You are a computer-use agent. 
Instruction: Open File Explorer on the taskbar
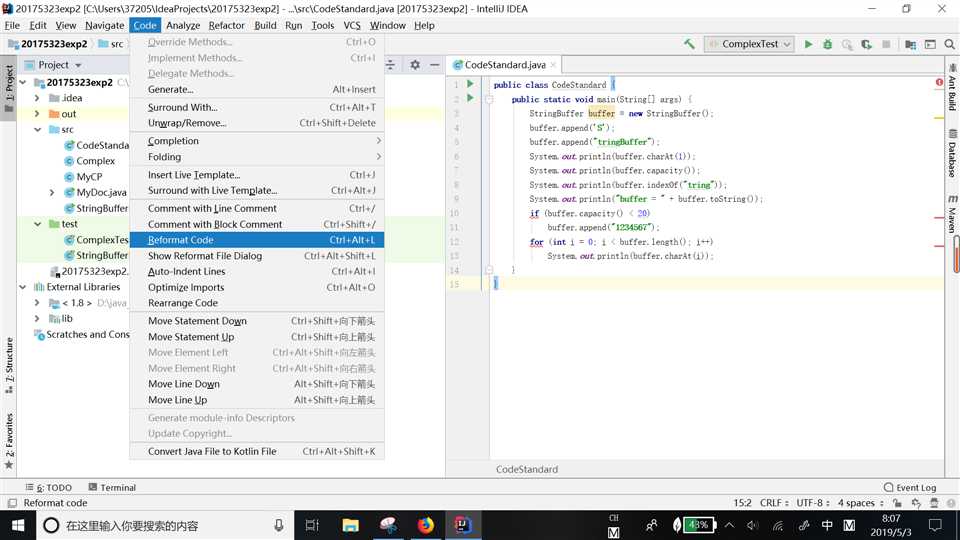[x=350, y=525]
